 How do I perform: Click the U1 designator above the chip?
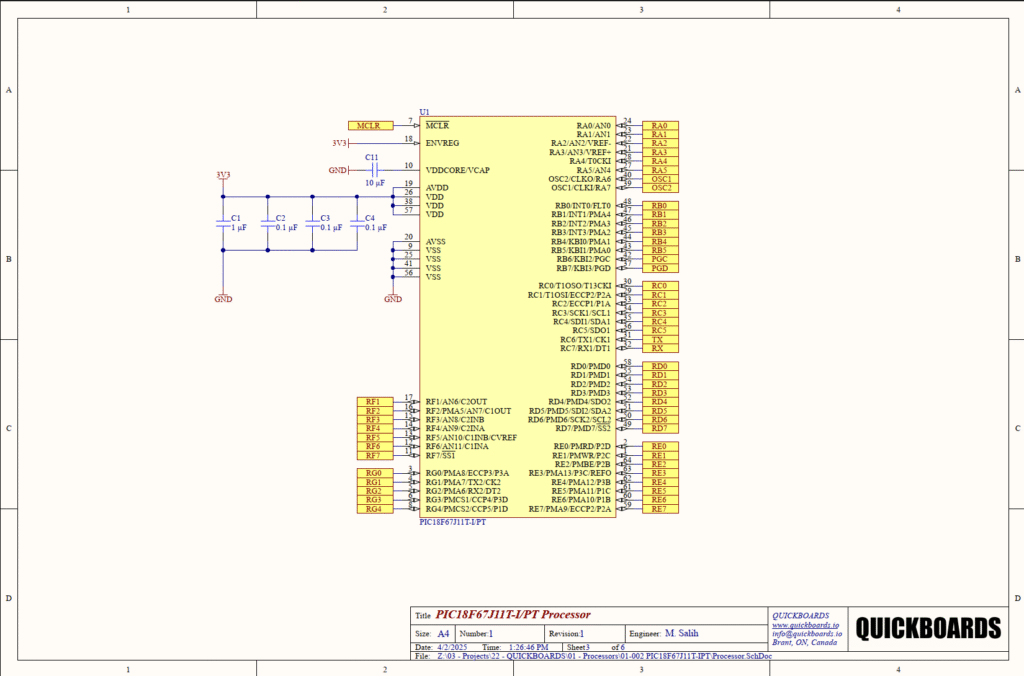425,112
